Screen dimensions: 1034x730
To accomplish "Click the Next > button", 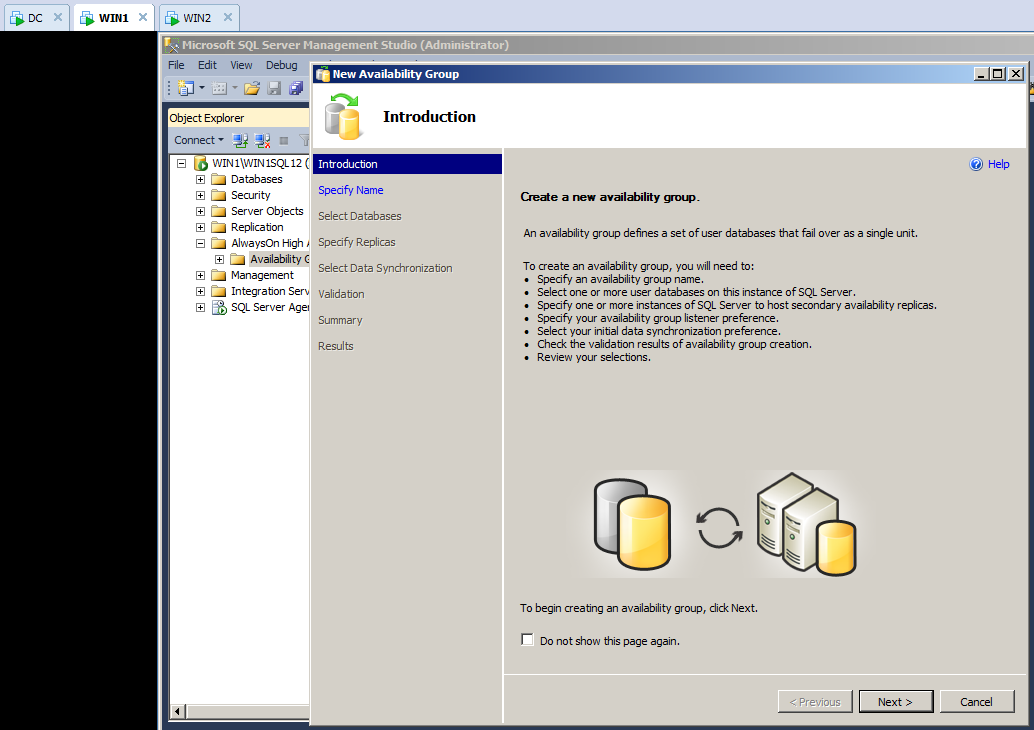I will (x=896, y=702).
